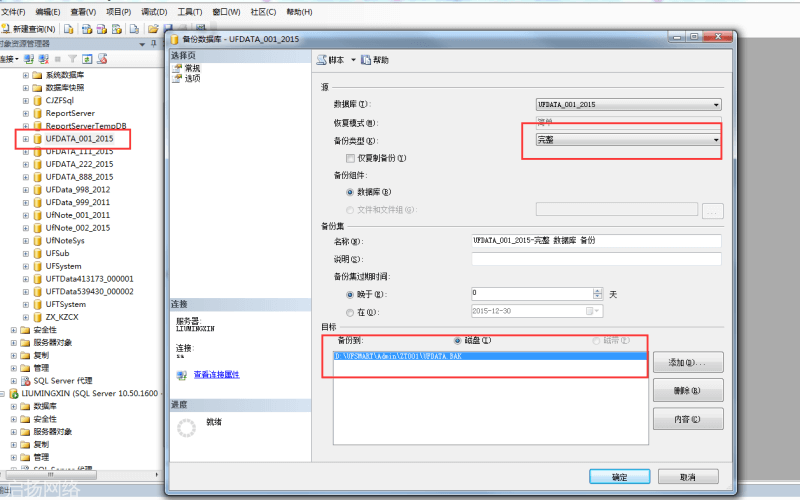Click the 确定 button

619,477
